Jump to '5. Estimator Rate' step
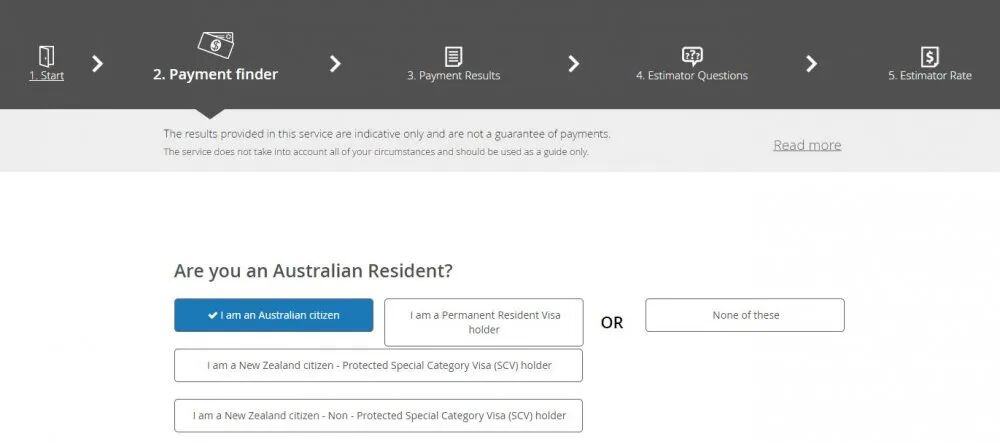The height and width of the screenshot is (444, 1000). (929, 75)
